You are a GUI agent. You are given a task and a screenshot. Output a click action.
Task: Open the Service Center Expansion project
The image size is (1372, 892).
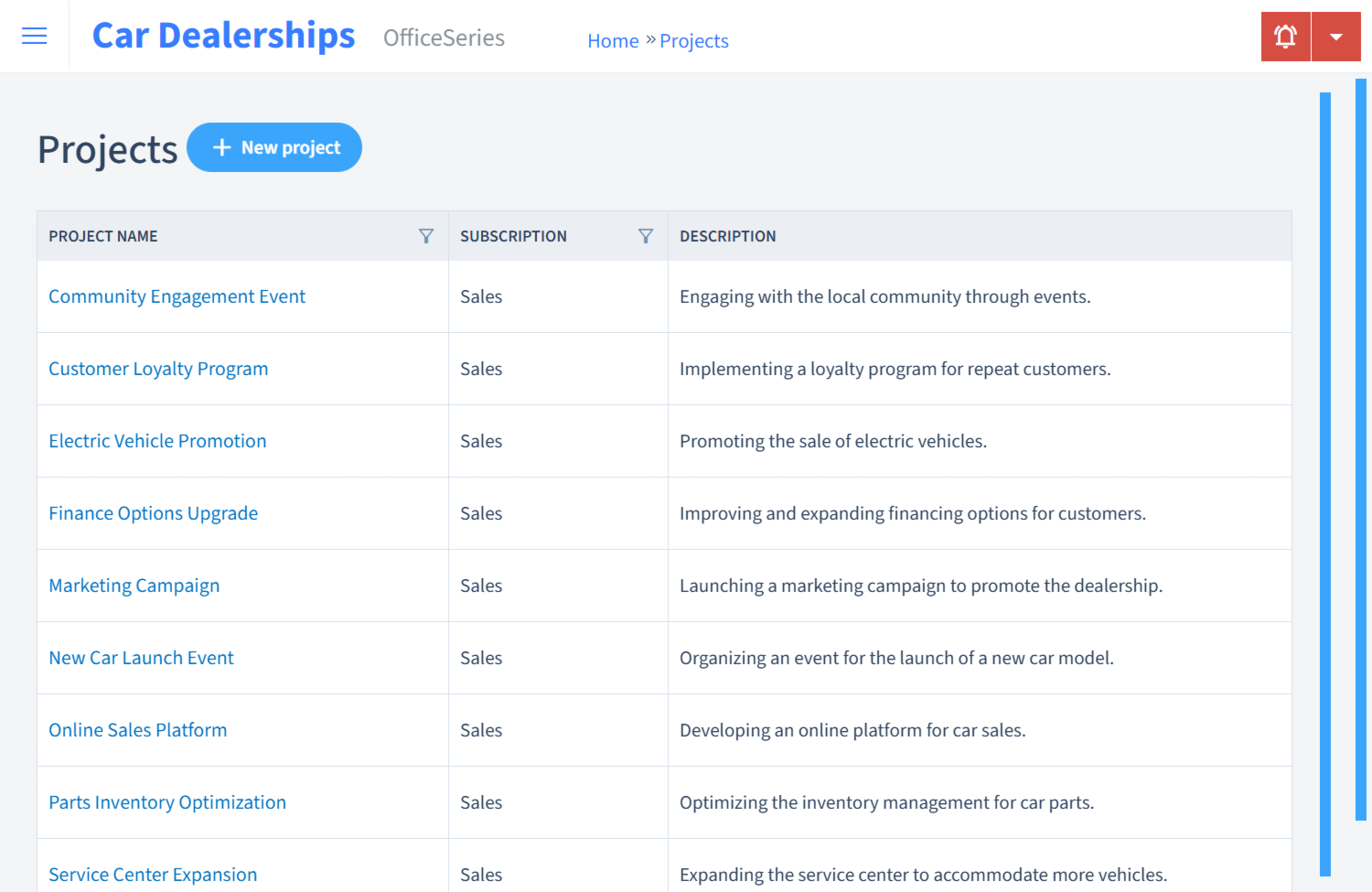click(x=152, y=875)
